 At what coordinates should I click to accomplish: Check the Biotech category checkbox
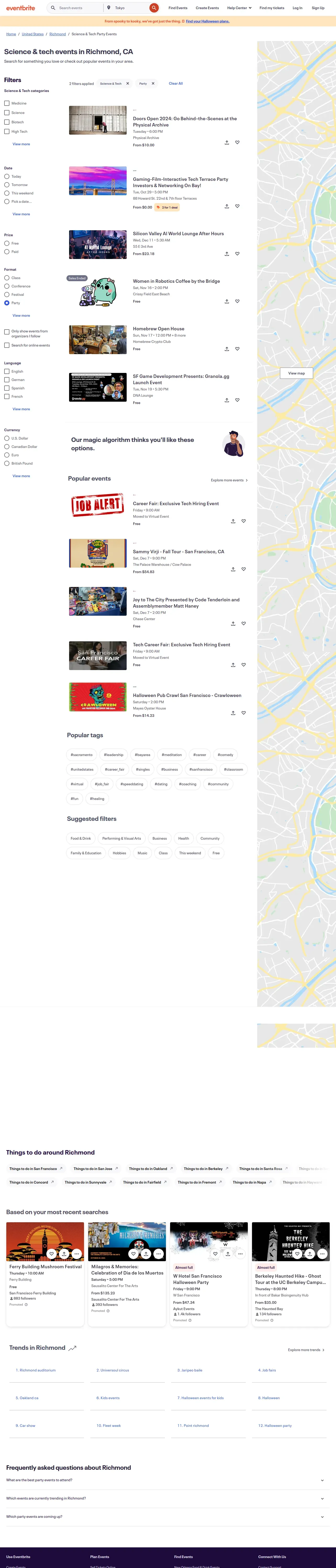(7, 122)
